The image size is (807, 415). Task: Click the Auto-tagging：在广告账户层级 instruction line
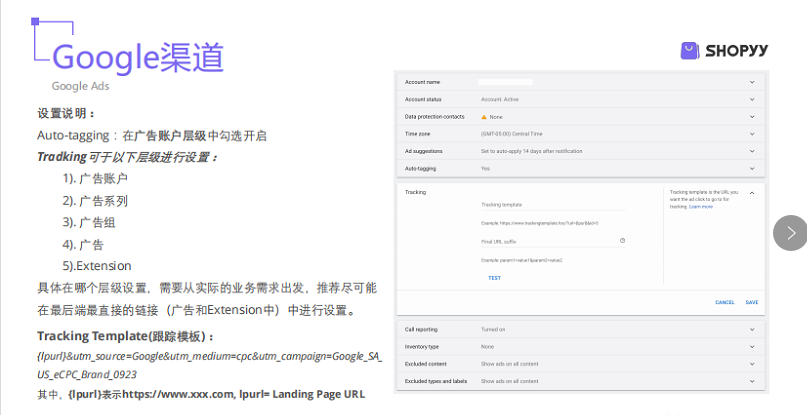[152, 135]
